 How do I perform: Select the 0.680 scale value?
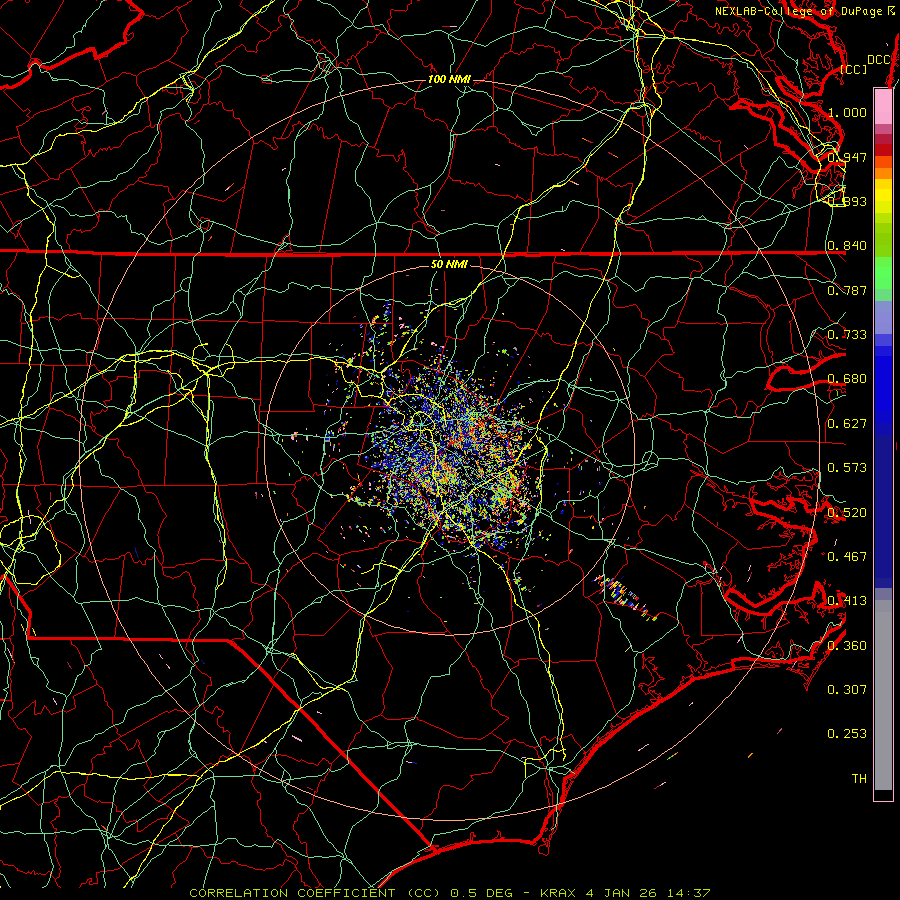pyautogui.click(x=847, y=379)
